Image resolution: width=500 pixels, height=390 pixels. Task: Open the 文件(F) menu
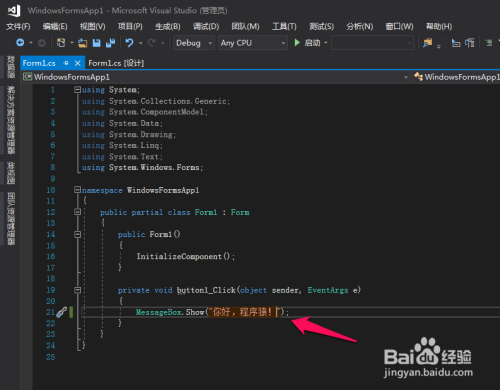[18, 26]
